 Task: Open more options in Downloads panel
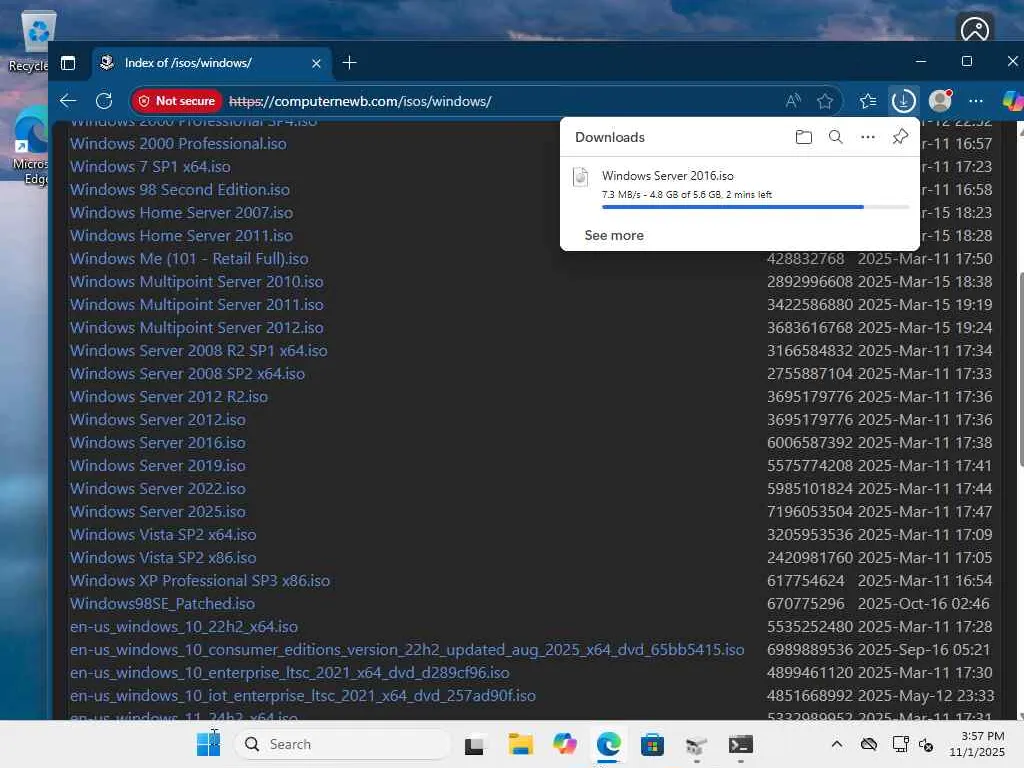click(x=868, y=136)
